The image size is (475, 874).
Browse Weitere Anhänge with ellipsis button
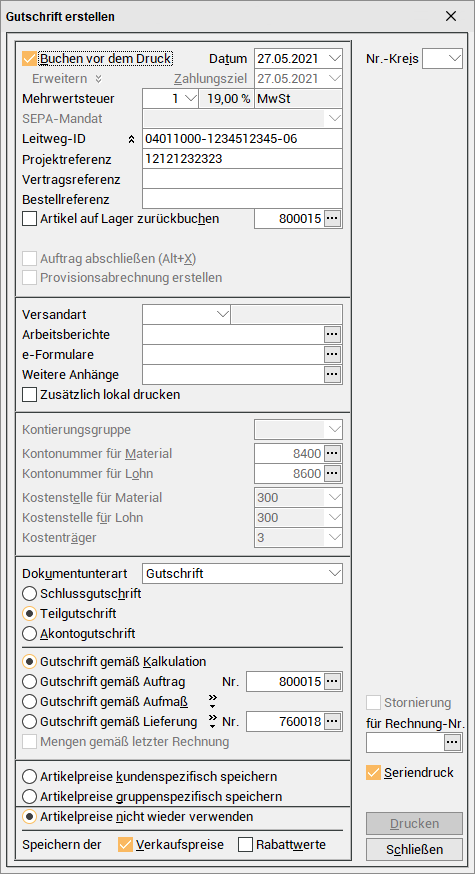pyautogui.click(x=332, y=375)
